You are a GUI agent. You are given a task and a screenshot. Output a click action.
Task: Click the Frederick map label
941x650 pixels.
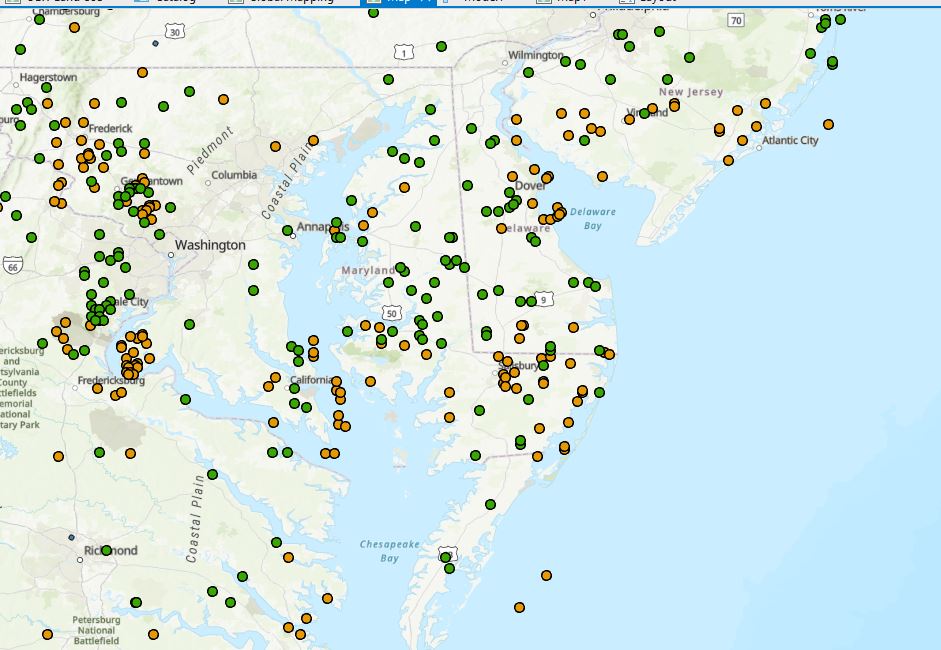click(110, 128)
